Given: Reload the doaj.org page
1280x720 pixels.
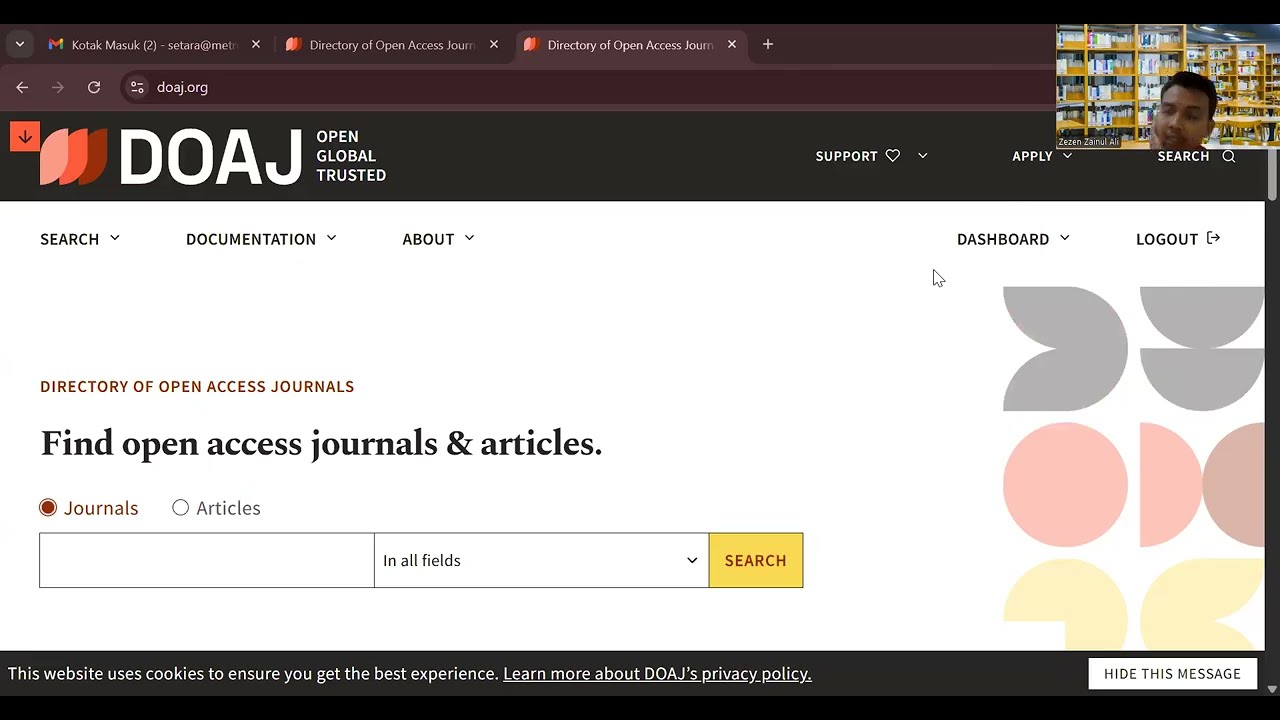Looking at the screenshot, I should coord(94,87).
